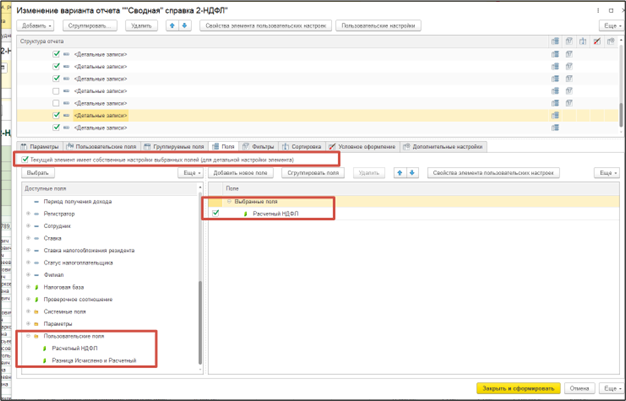Click fields icon in highlighted Детальные записи row

pos(555,115)
